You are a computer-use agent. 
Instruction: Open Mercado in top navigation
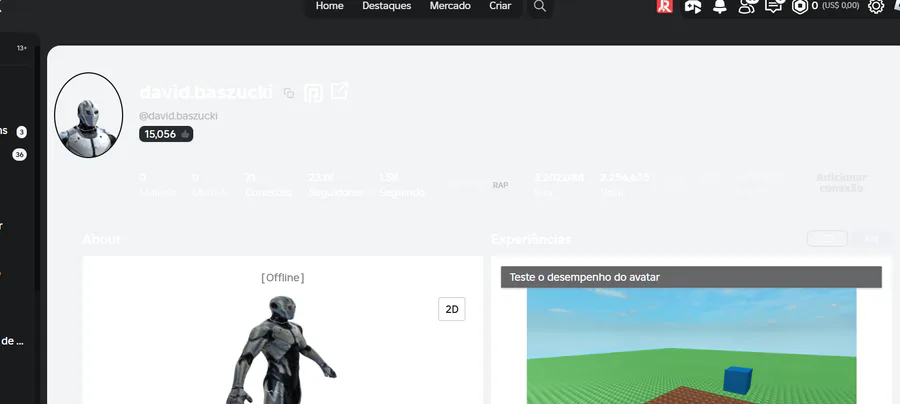click(450, 6)
